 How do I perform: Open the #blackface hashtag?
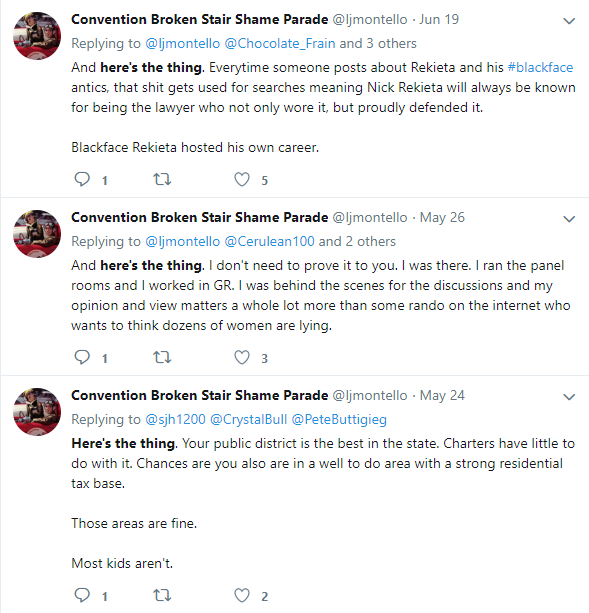click(540, 67)
